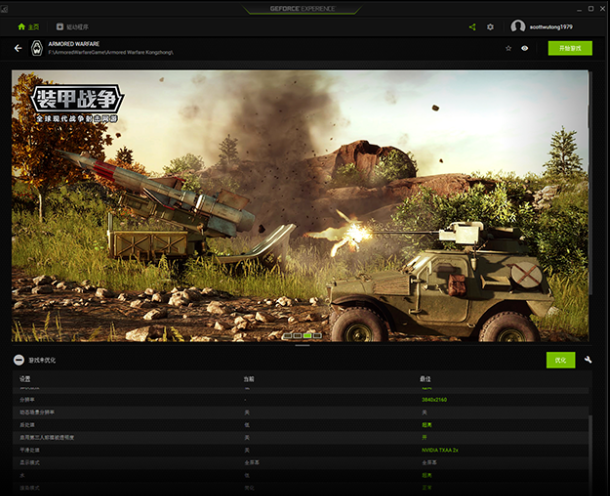
Task: Switch to the Drivers tab
Action: click(x=72, y=27)
